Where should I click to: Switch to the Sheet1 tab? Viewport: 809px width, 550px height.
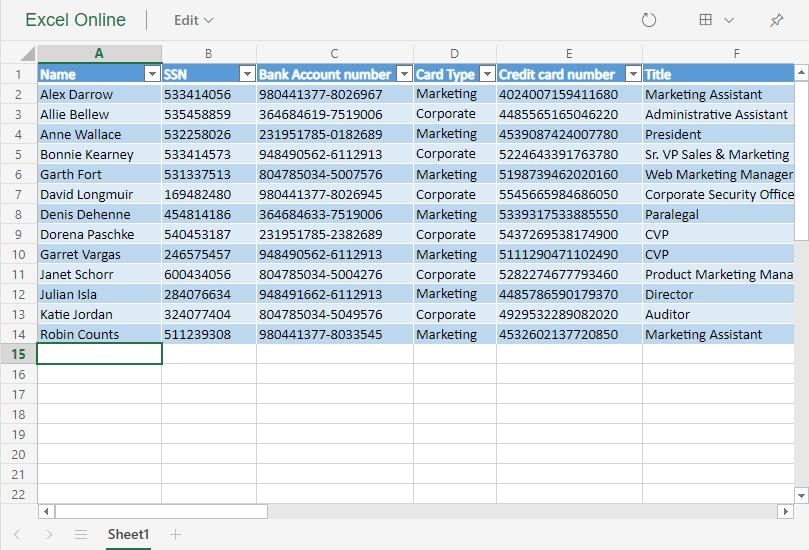[x=128, y=535]
